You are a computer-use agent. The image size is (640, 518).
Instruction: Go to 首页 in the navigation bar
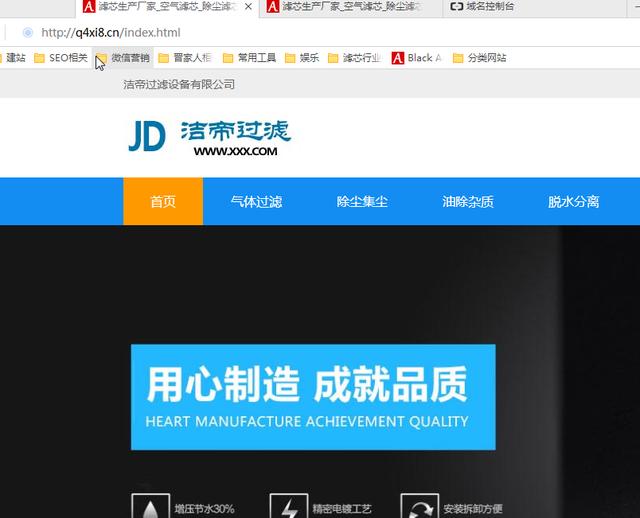pos(163,201)
